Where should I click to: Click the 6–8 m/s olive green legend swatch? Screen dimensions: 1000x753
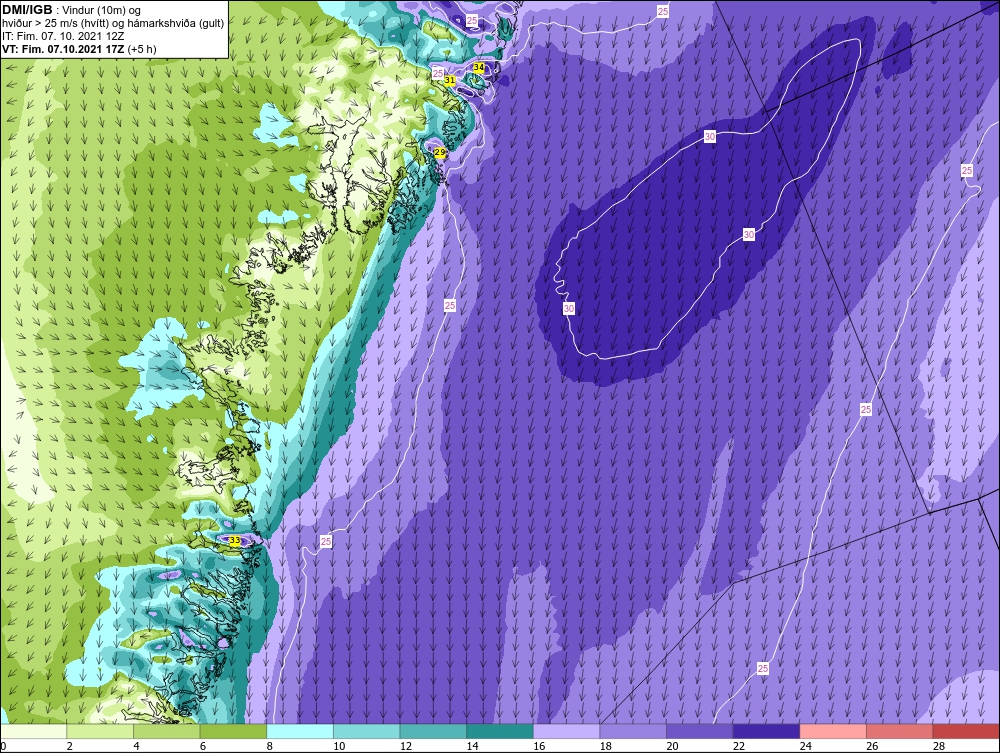coord(233,731)
